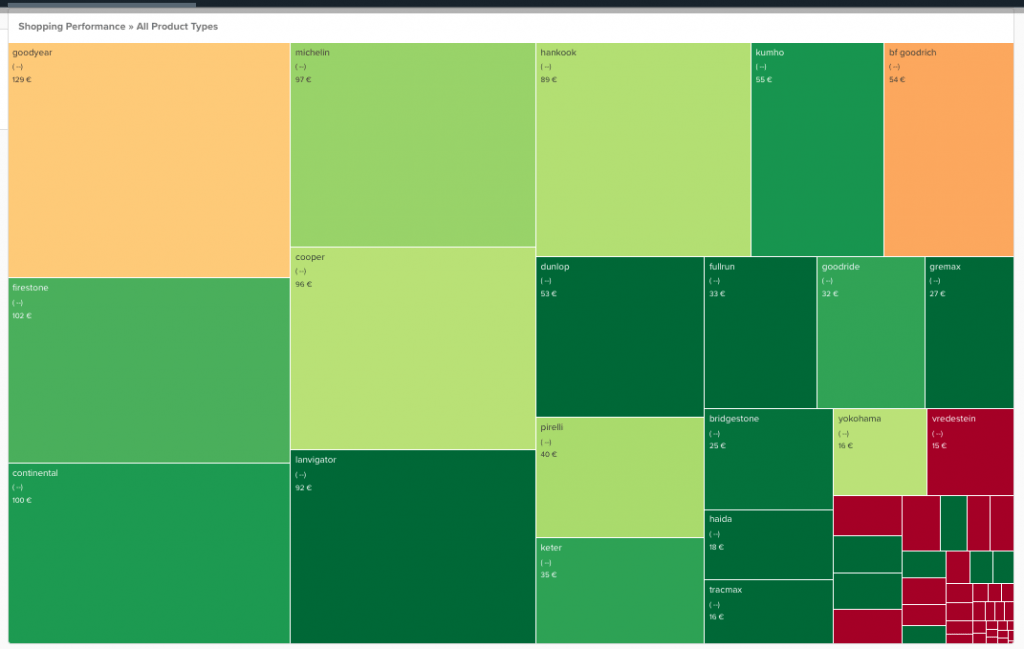Select the continental treemap block

pyautogui.click(x=149, y=554)
